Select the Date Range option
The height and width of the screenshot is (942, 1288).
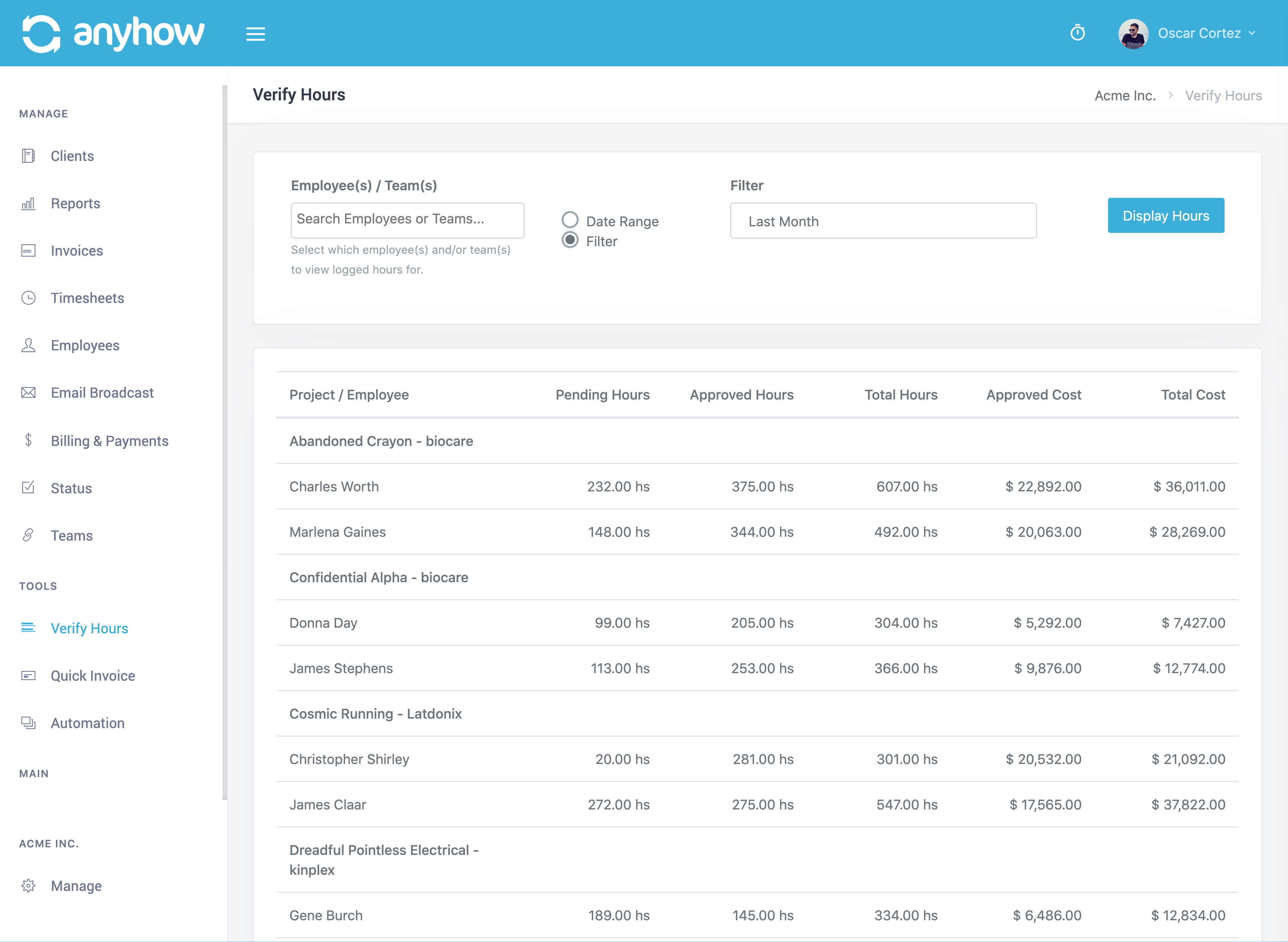(x=570, y=220)
